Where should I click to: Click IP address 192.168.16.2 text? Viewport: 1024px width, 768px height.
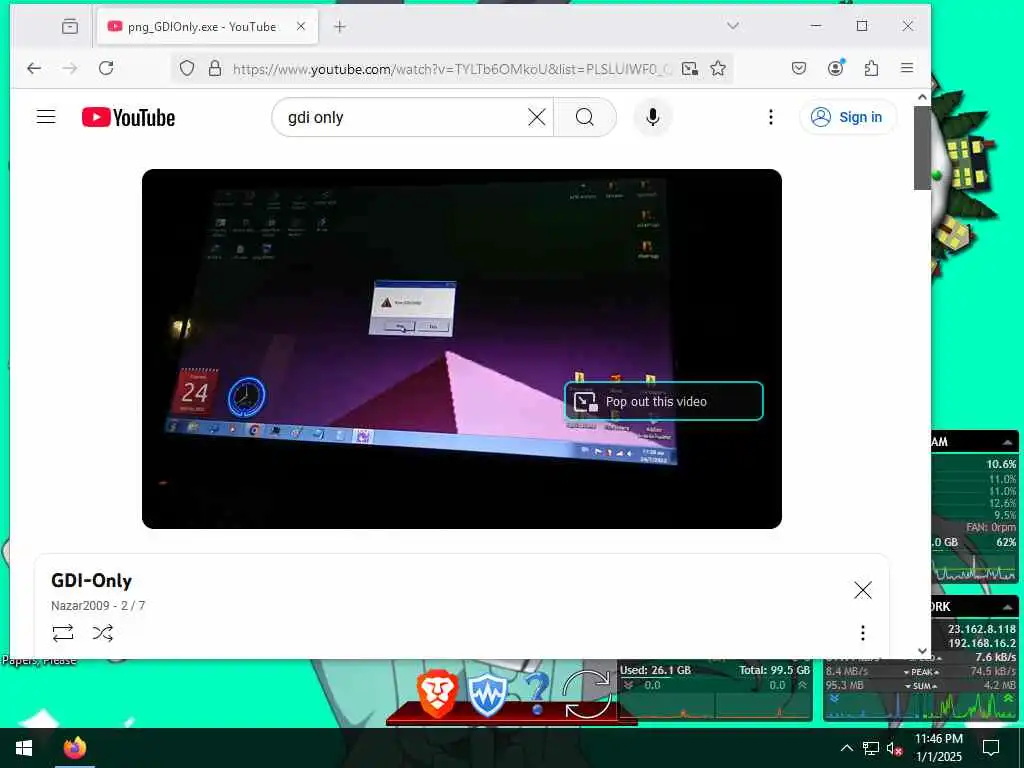point(982,643)
